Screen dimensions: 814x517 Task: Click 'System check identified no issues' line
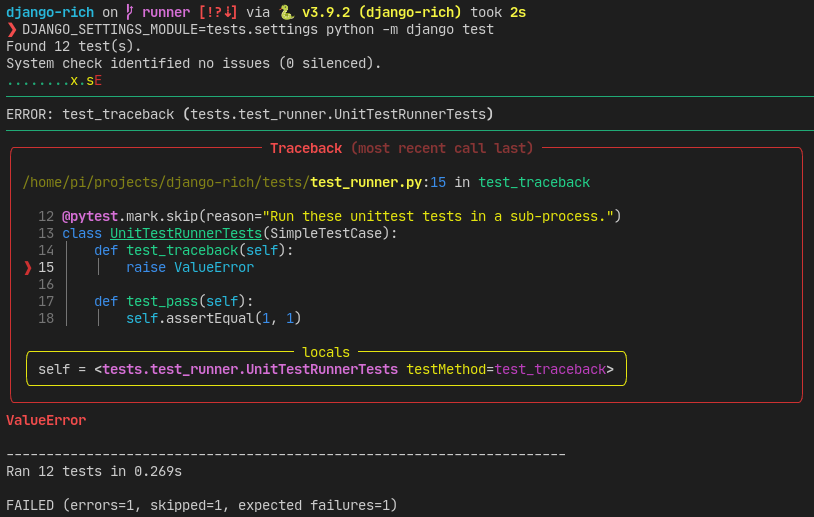194,63
